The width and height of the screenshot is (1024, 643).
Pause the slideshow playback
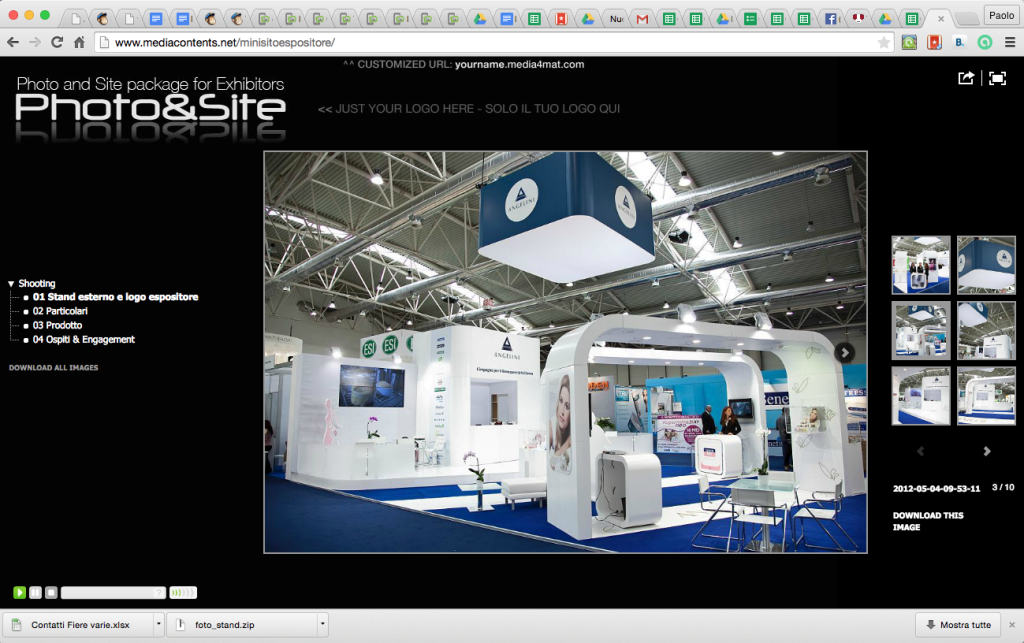point(35,592)
